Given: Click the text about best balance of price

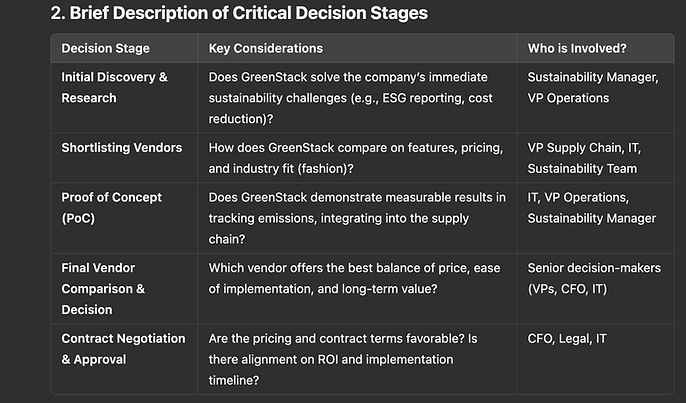Looking at the screenshot, I should click(x=354, y=278).
